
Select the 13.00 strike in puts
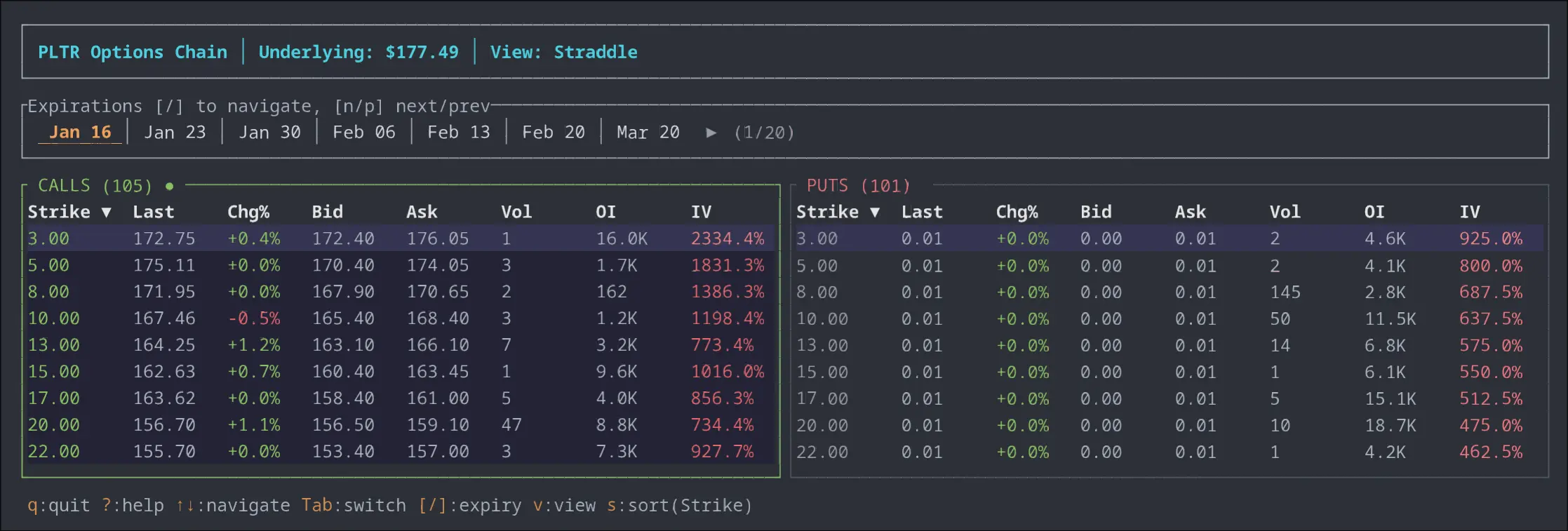pos(822,345)
